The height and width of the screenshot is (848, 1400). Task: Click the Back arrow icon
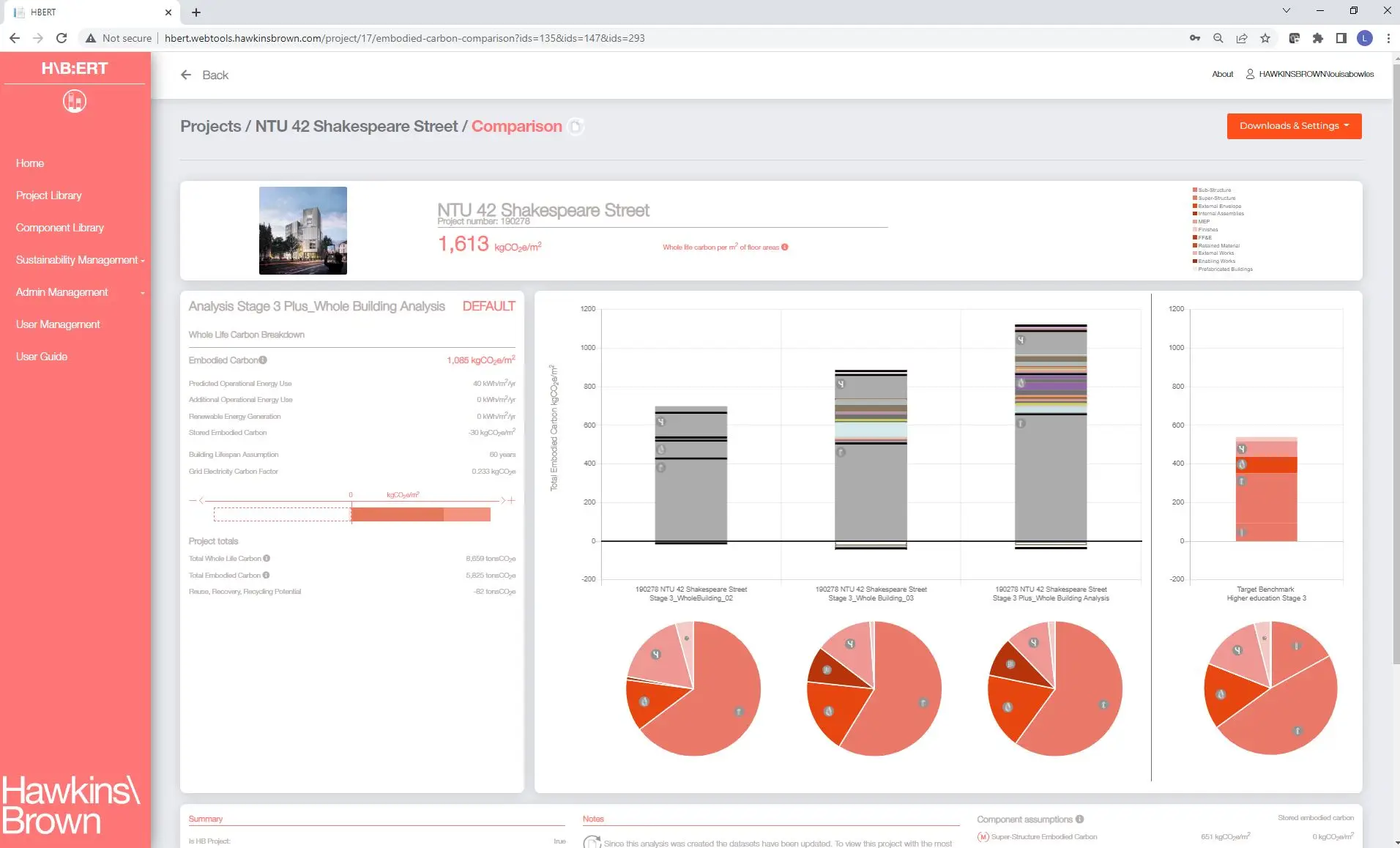pyautogui.click(x=186, y=75)
